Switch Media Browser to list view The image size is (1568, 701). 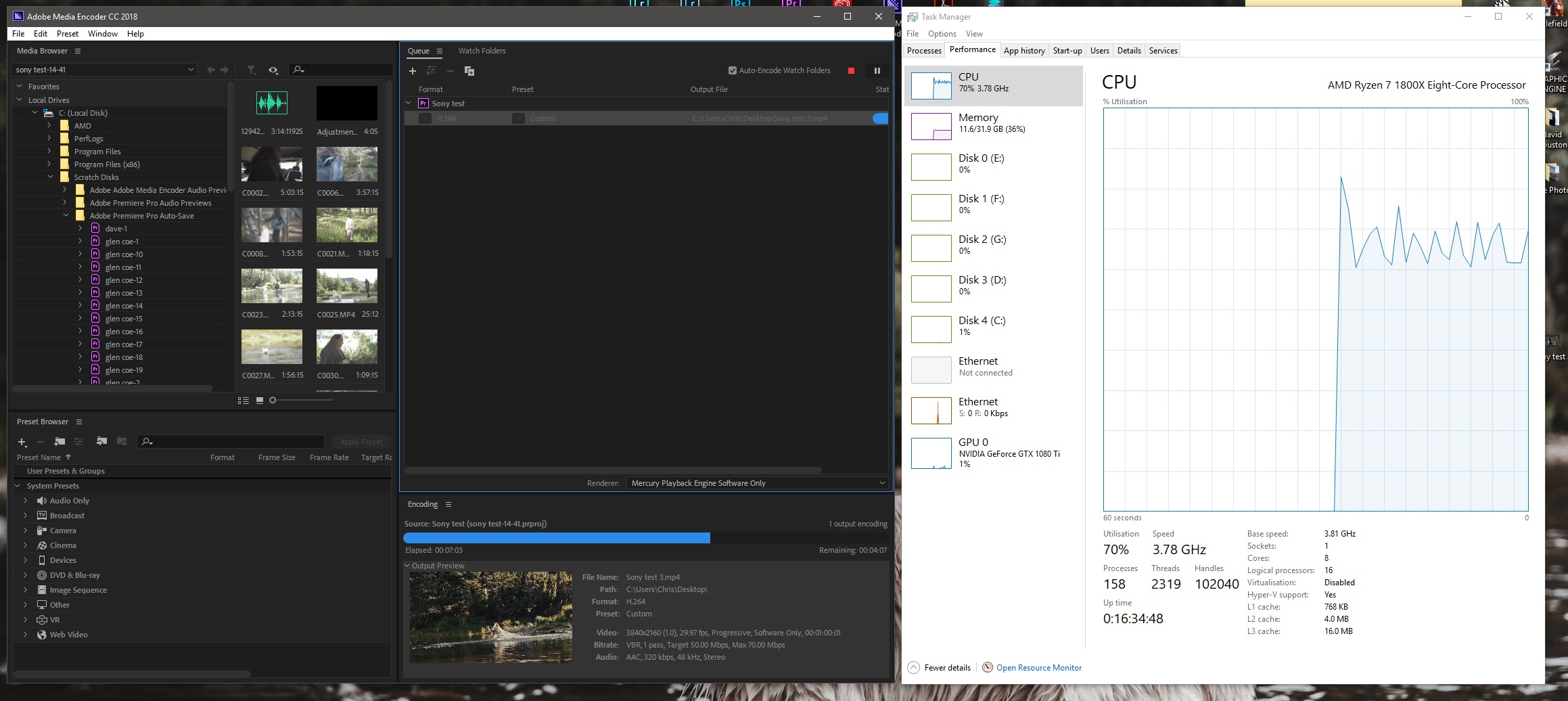pos(243,401)
